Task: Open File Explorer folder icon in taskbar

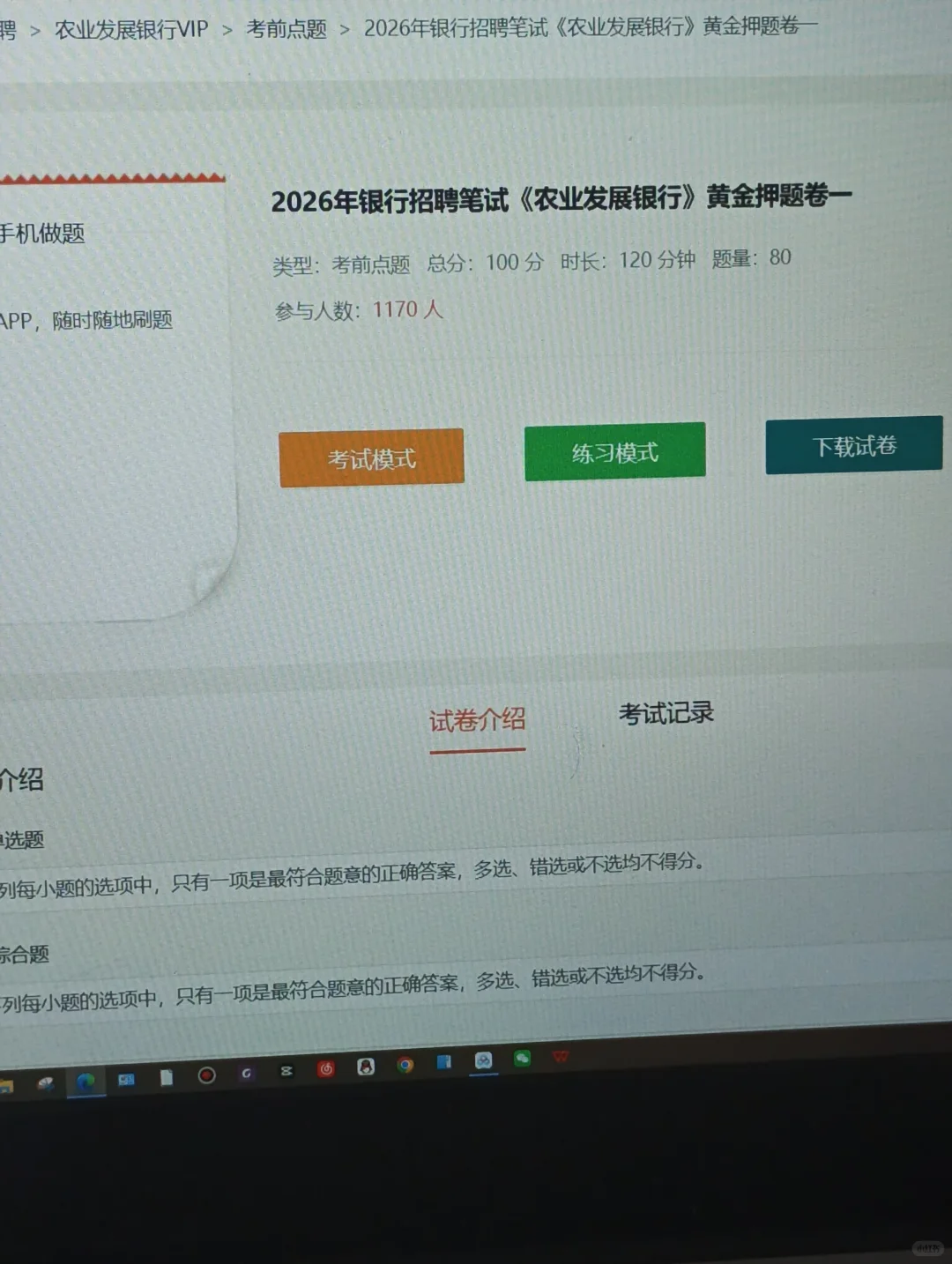Action: (5, 1086)
